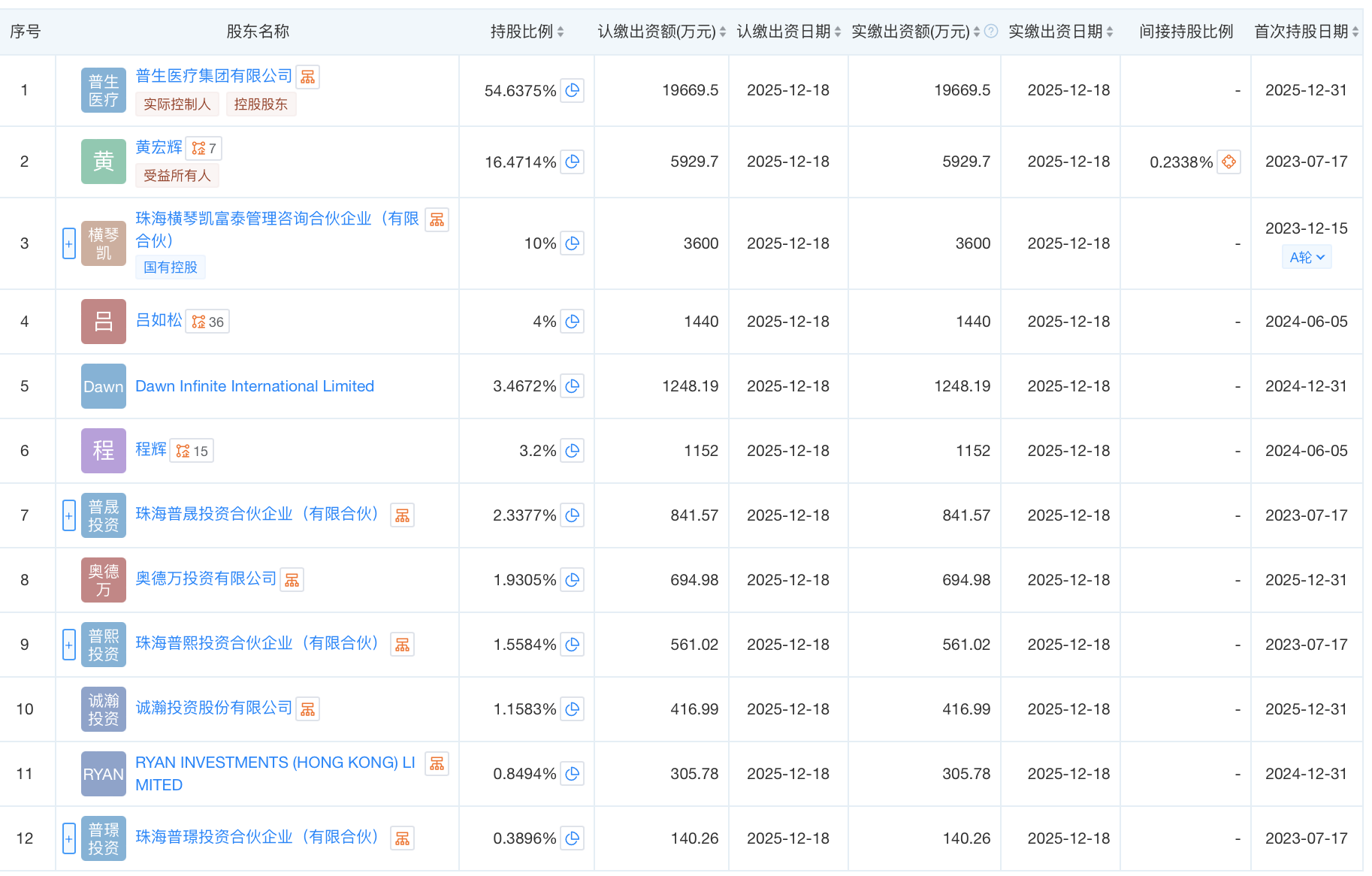Open 吕如松 shareholder profile link

[159, 320]
